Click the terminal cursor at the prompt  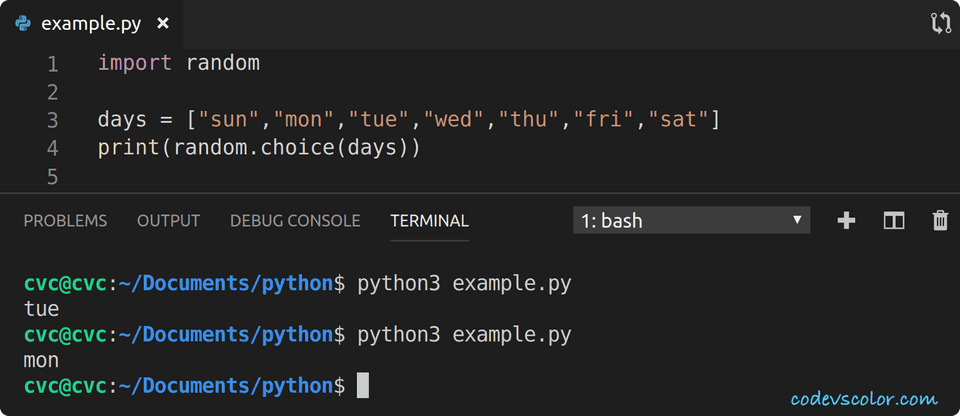point(363,385)
